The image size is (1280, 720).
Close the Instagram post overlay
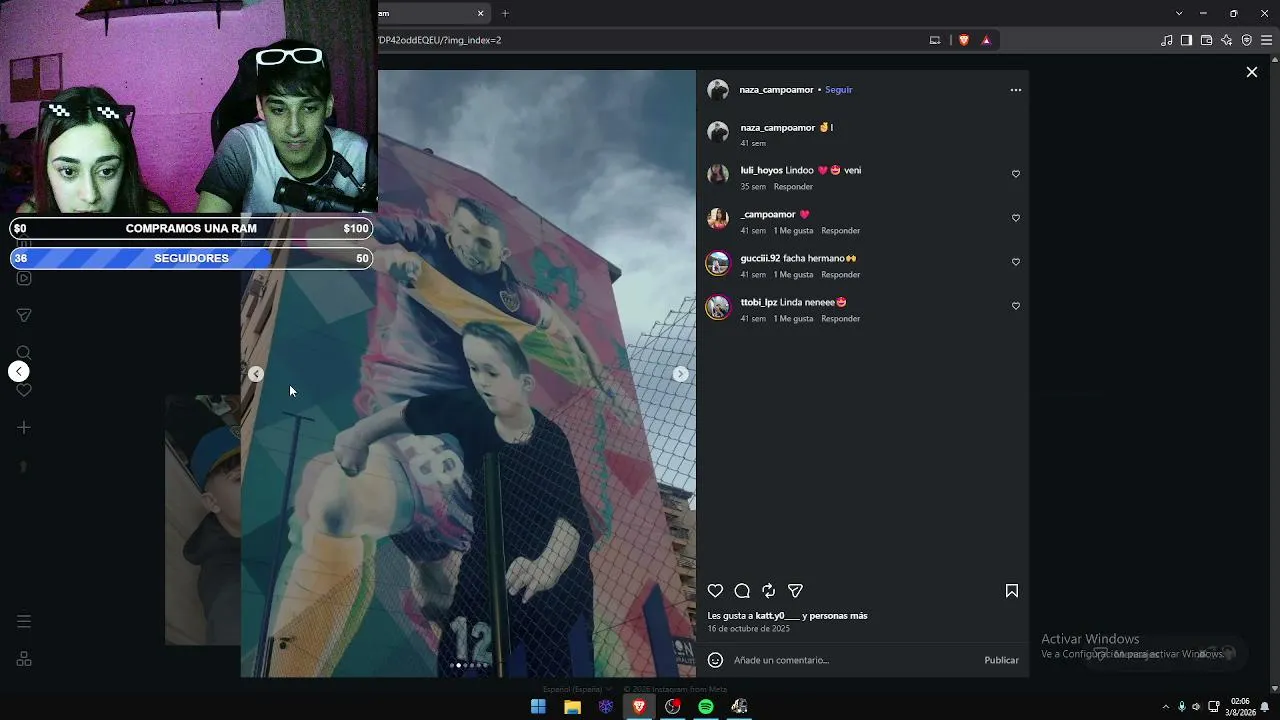pos(1251,72)
